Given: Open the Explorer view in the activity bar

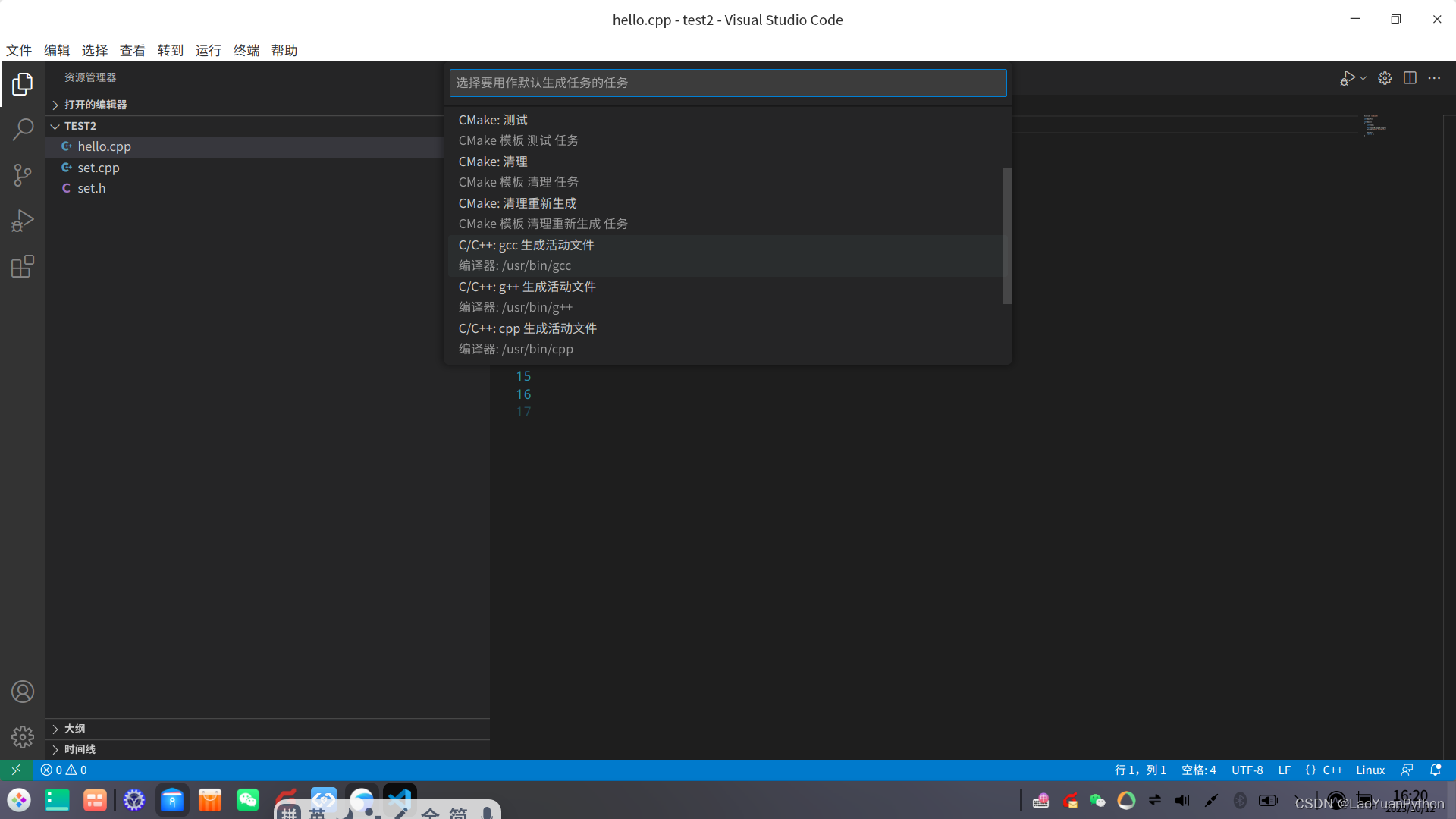Looking at the screenshot, I should click(x=23, y=84).
